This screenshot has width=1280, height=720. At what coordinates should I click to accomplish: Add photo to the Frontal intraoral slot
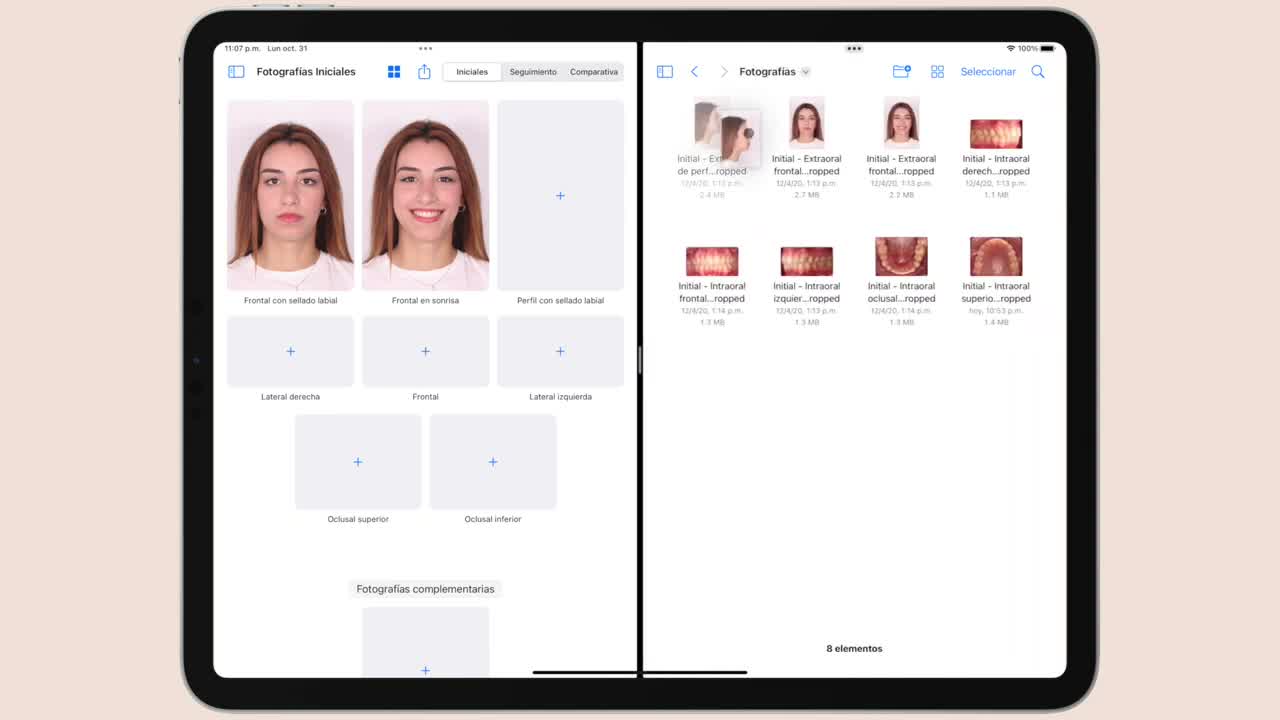[425, 351]
